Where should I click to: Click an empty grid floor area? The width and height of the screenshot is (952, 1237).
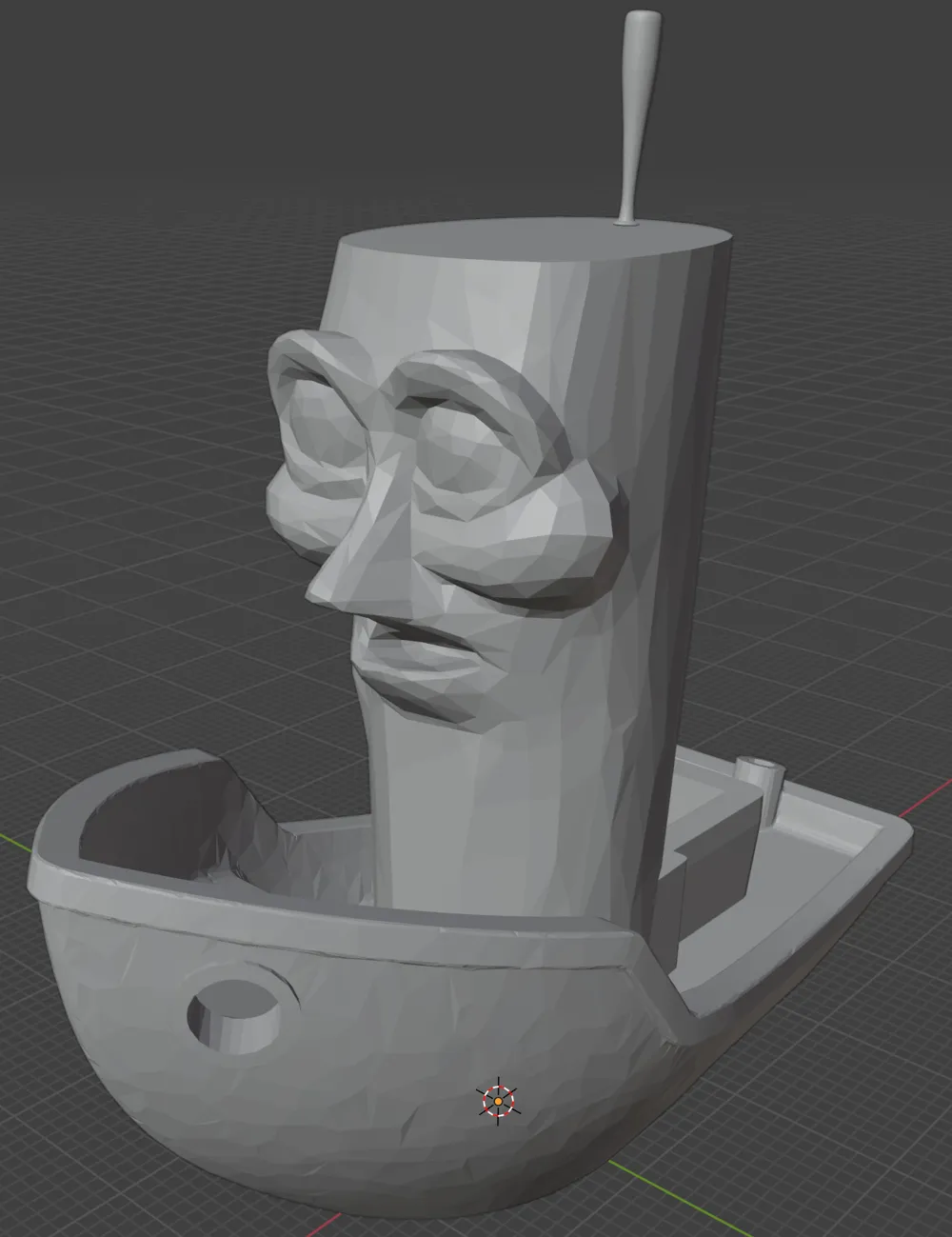click(114, 381)
